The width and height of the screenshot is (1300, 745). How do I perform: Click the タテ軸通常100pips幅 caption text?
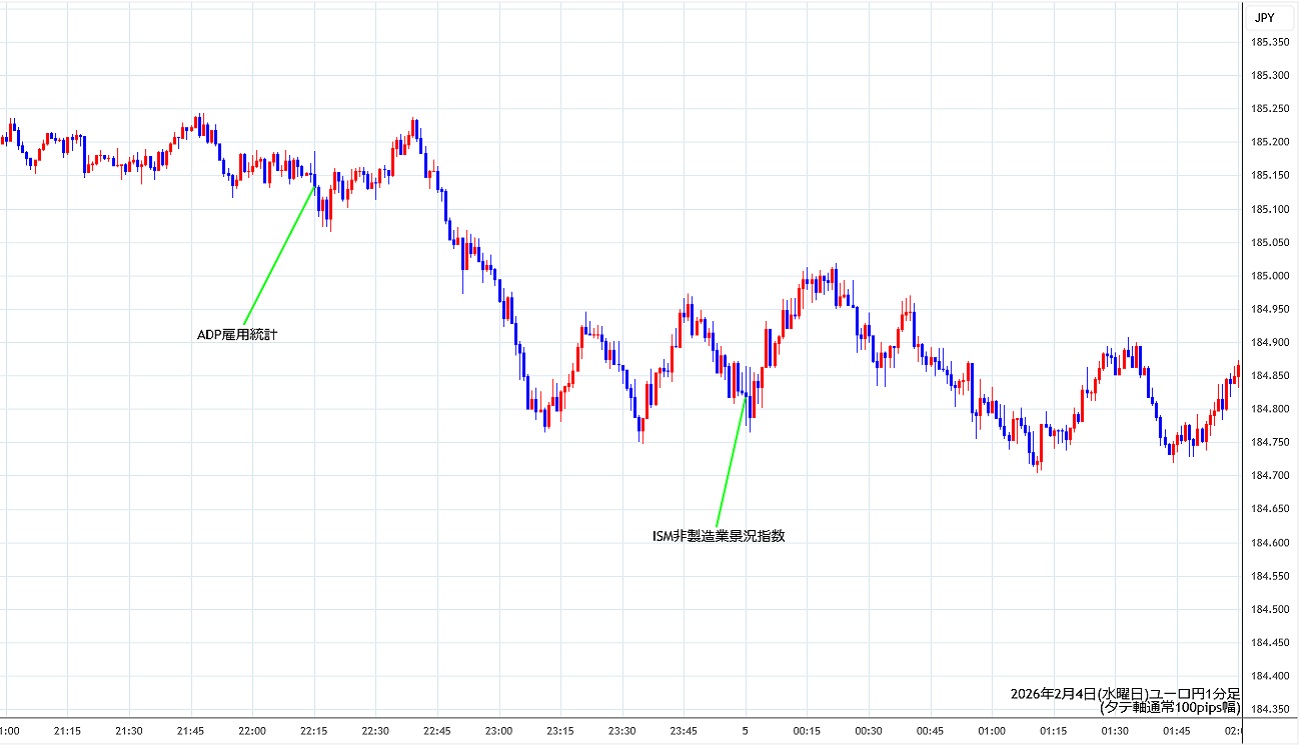tap(1169, 707)
